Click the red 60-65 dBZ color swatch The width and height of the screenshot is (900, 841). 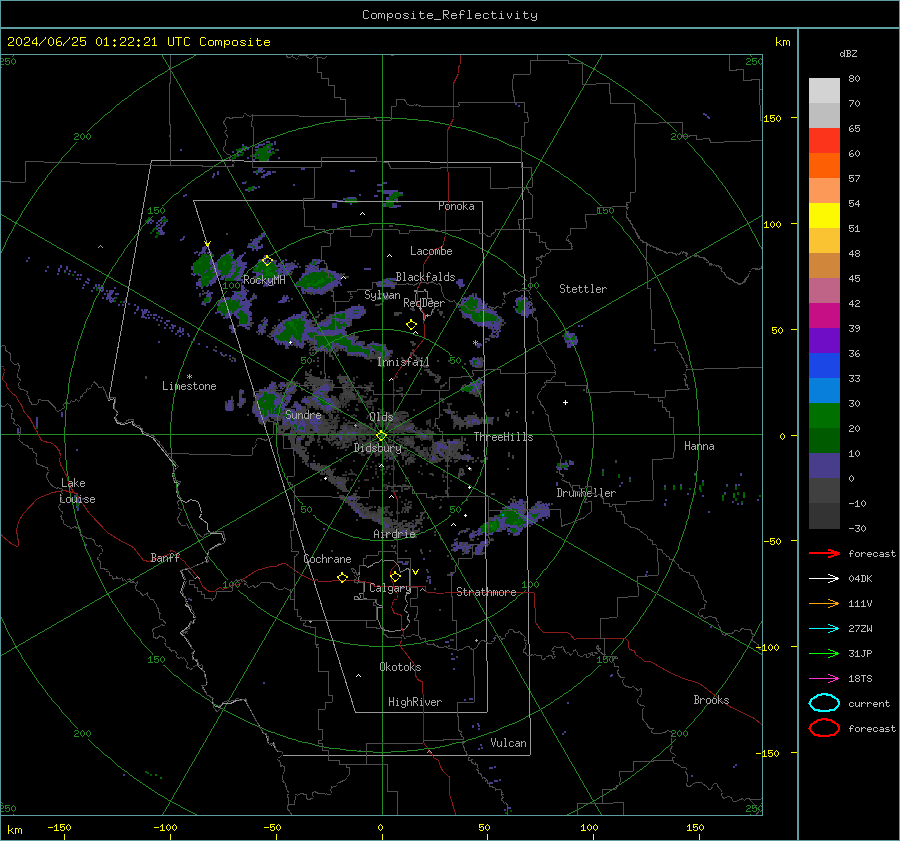tap(824, 141)
